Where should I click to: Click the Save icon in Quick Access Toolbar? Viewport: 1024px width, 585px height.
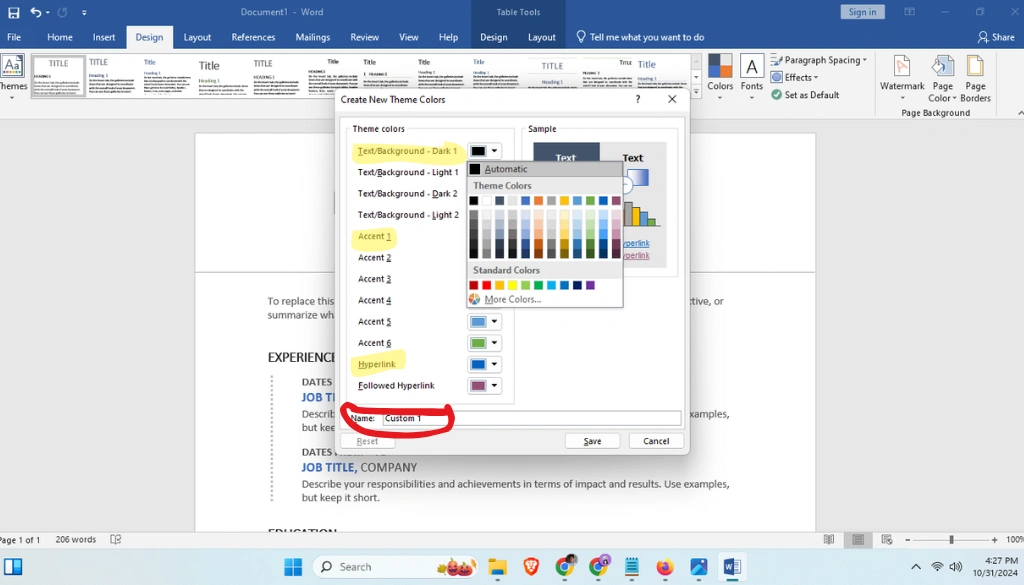tap(13, 12)
